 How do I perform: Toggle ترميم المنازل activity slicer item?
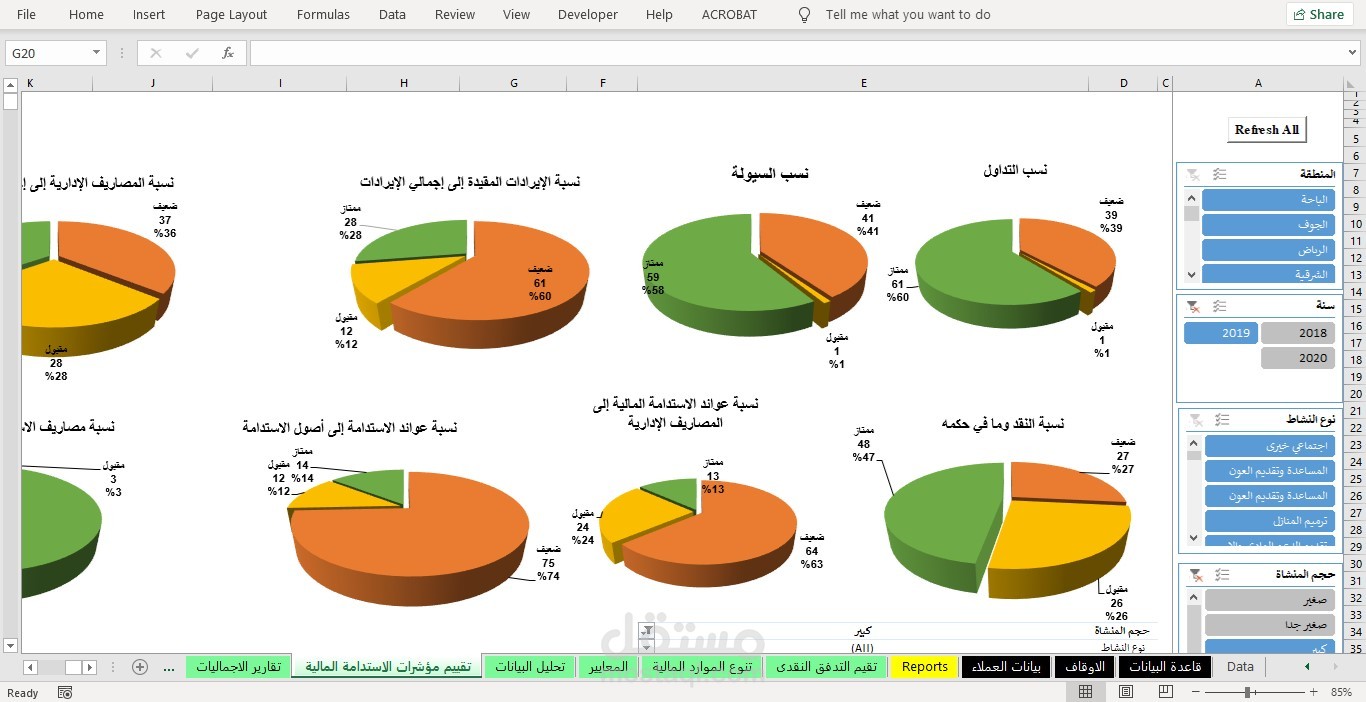[x=1270, y=521]
